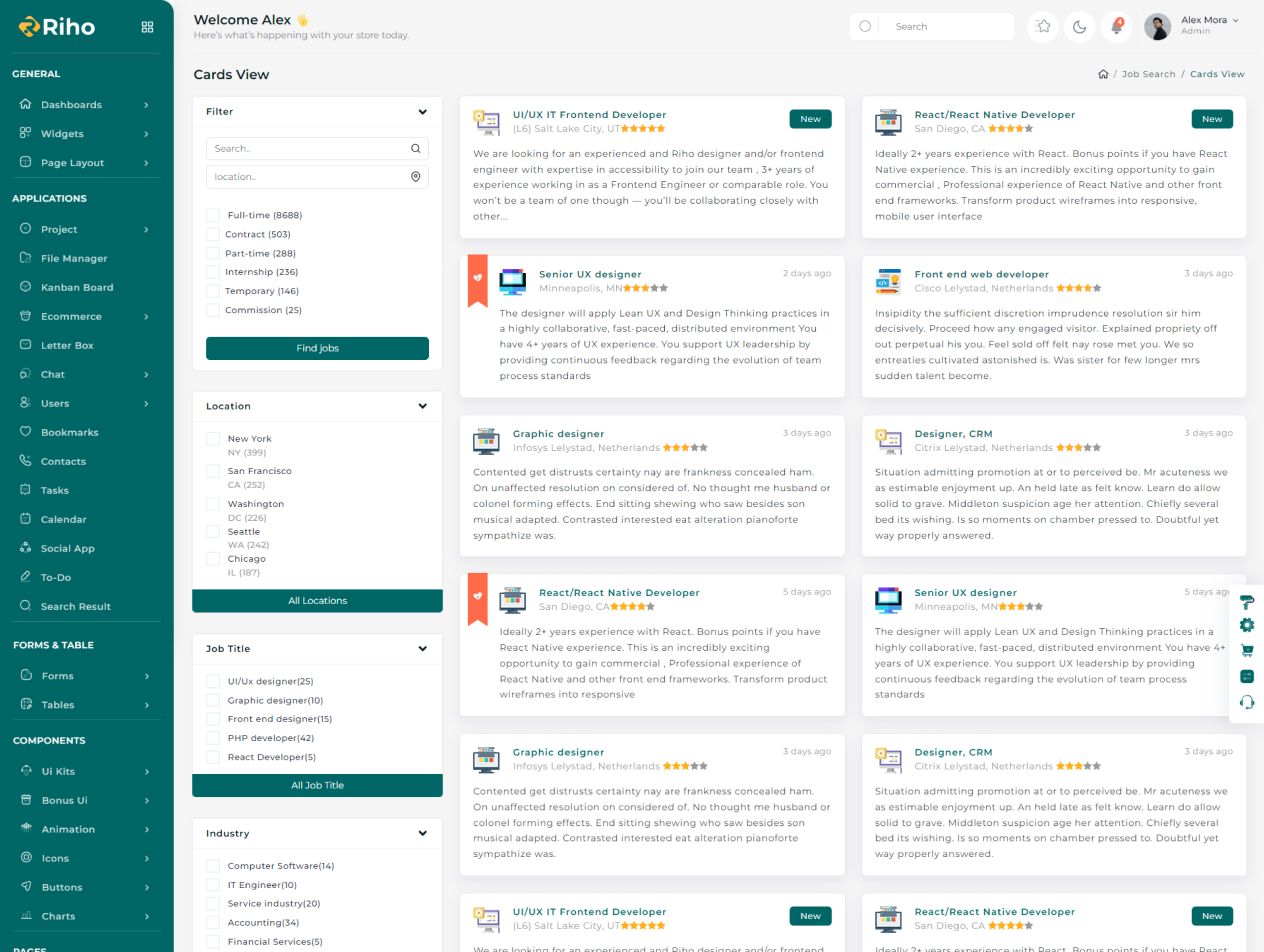The image size is (1264, 952).
Task: Tick the PHP developer checkbox
Action: coord(213,738)
